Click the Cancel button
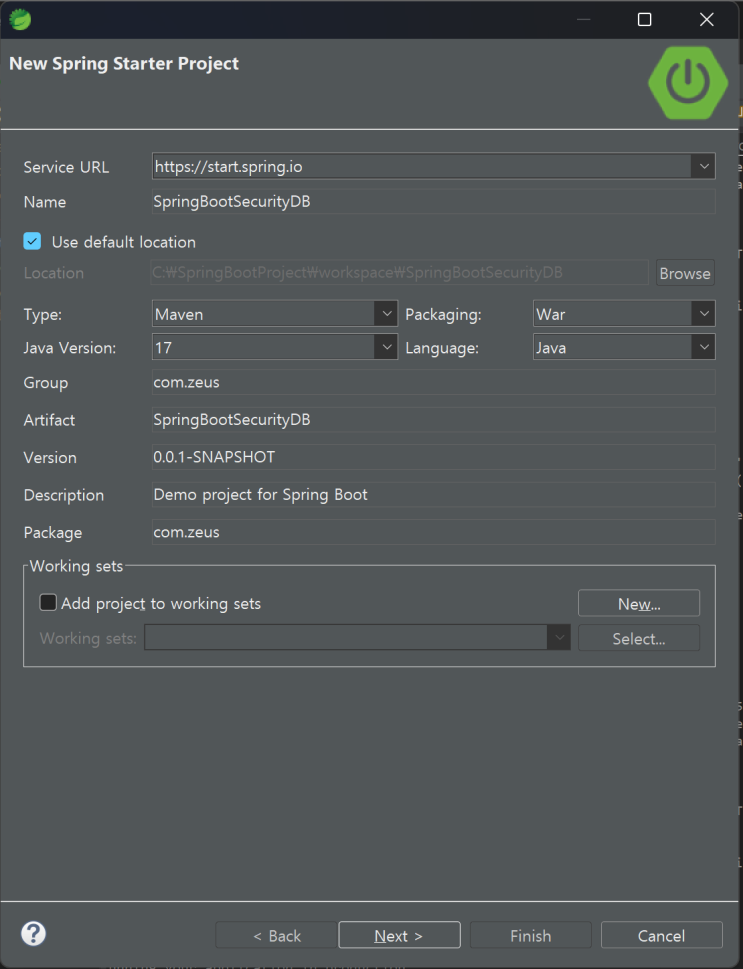The width and height of the screenshot is (743, 969). click(x=661, y=936)
